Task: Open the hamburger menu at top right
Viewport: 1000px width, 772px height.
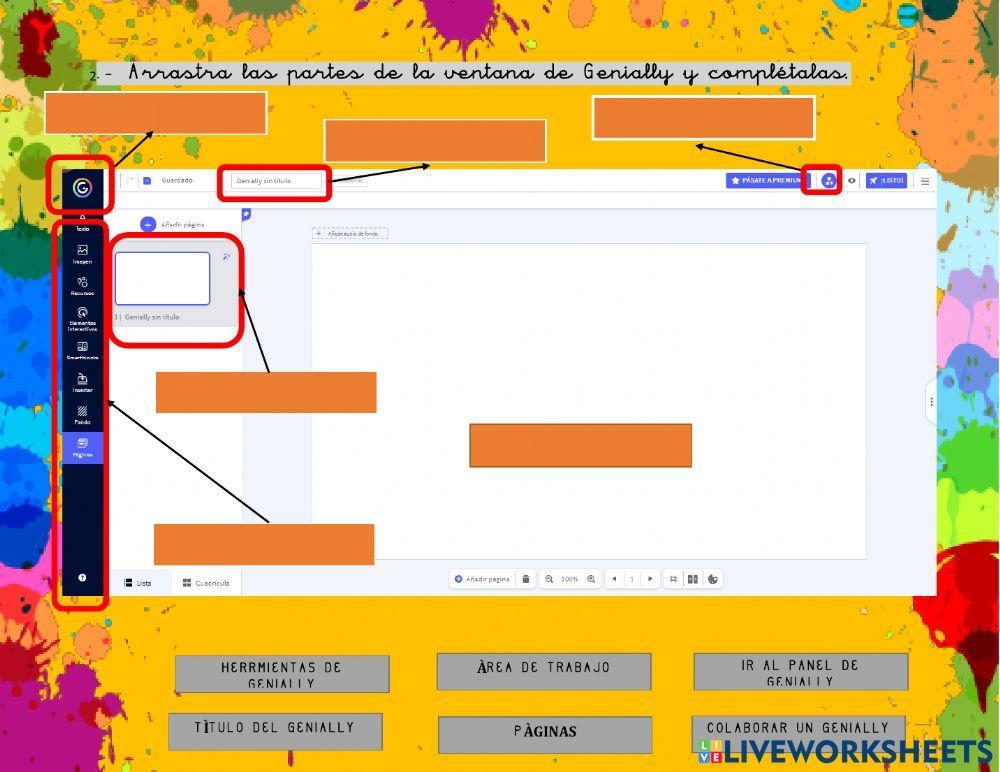Action: pyautogui.click(x=925, y=181)
